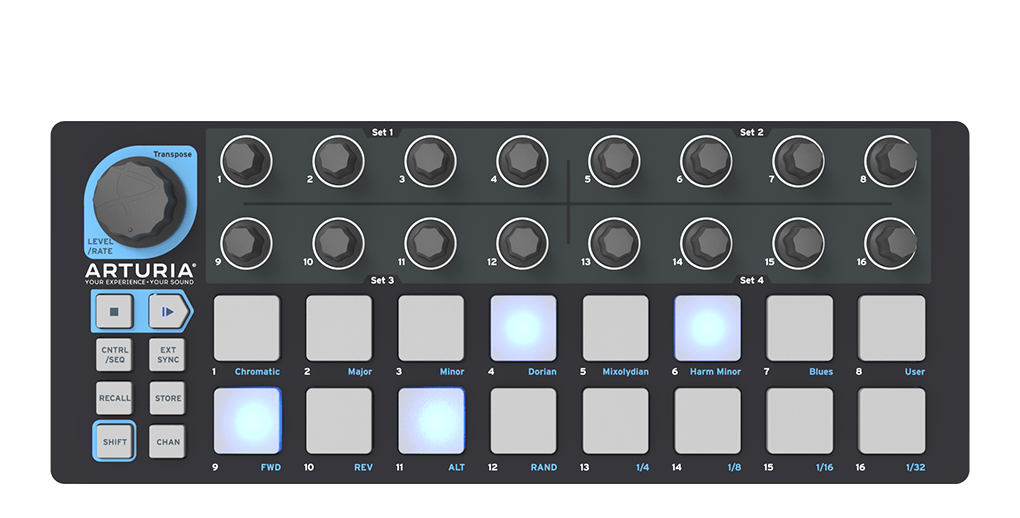Tap pad 12 RAND
This screenshot has height=518, width=1020.
pos(523,421)
